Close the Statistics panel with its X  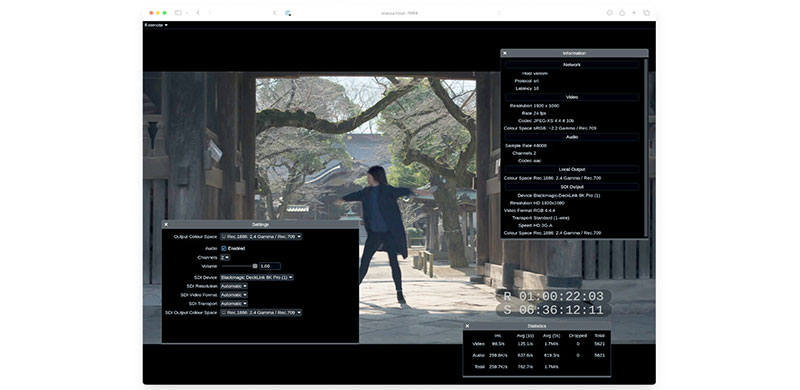[467, 326]
